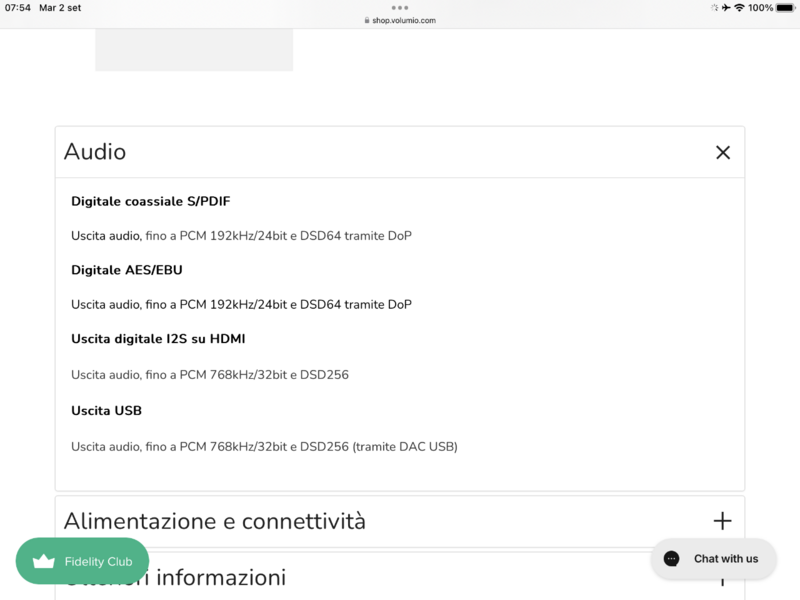800x600 pixels.
Task: Click the Audio section header title
Action: pos(95,152)
